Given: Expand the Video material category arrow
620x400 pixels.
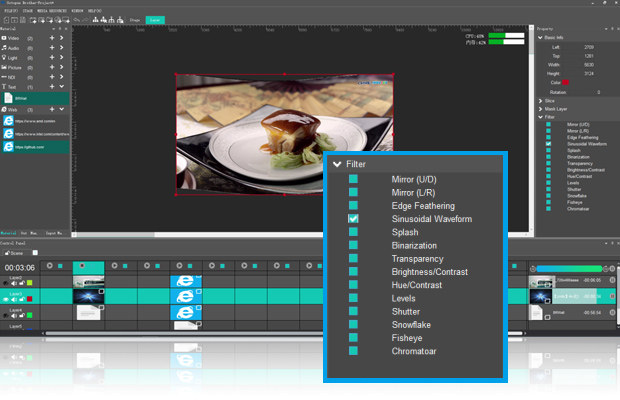Looking at the screenshot, I should 62,38.
